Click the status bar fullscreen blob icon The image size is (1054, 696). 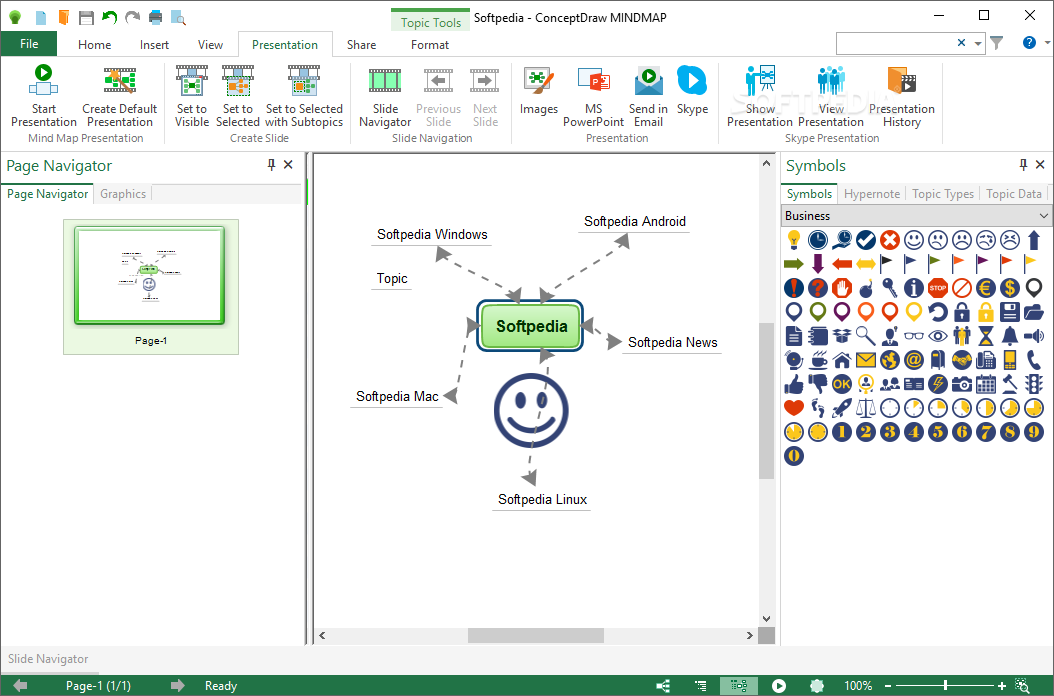(x=817, y=685)
